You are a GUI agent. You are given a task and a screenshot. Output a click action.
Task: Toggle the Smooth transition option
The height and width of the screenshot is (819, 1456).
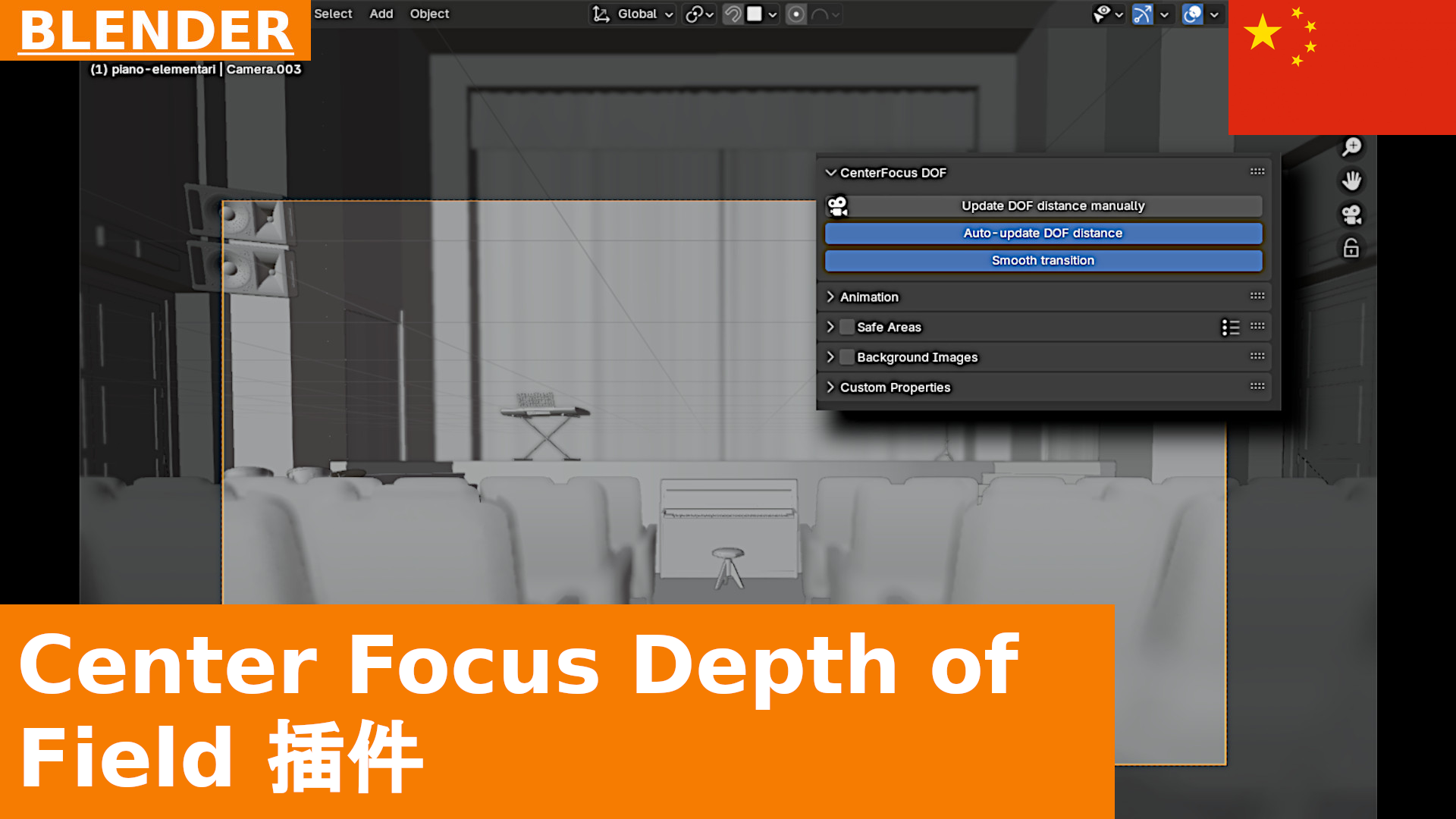pyautogui.click(x=1043, y=260)
